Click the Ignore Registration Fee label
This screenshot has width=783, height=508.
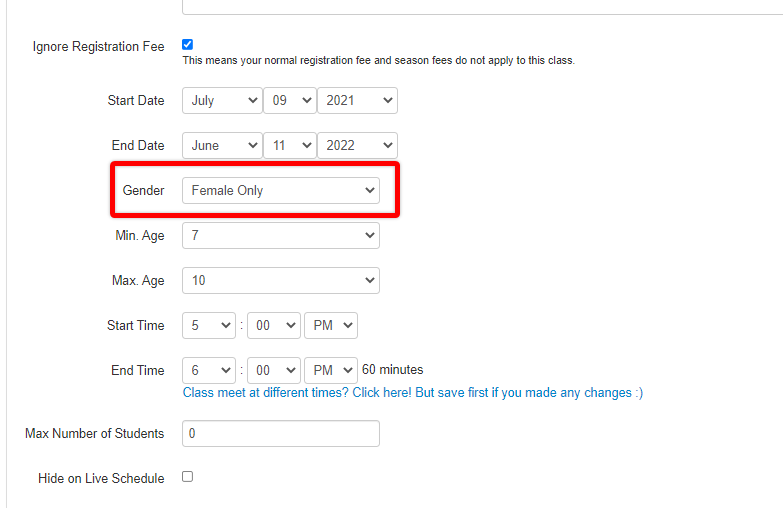pos(98,46)
